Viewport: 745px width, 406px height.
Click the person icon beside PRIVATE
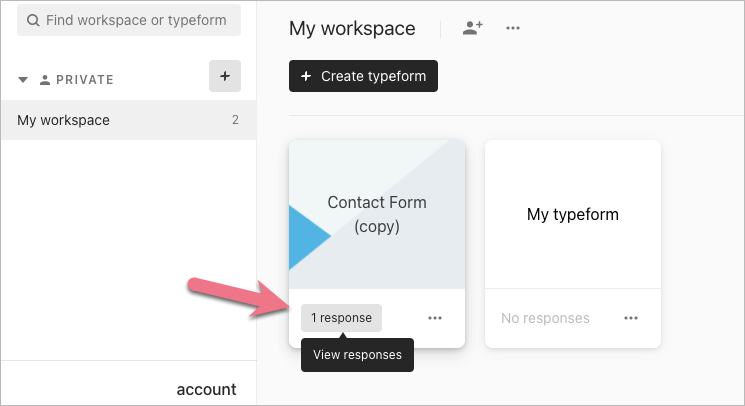pos(44,80)
